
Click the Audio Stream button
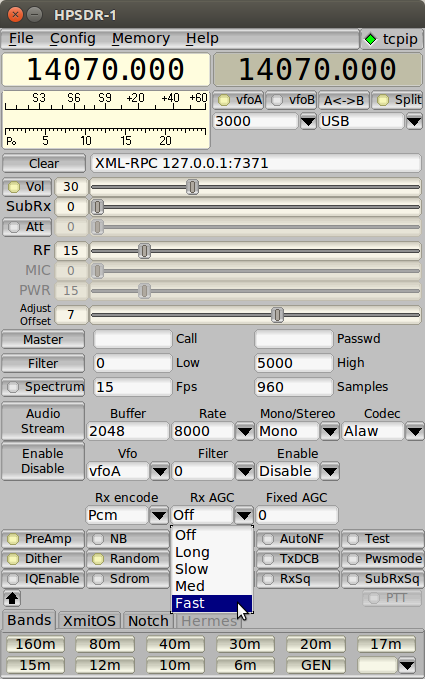click(43, 421)
